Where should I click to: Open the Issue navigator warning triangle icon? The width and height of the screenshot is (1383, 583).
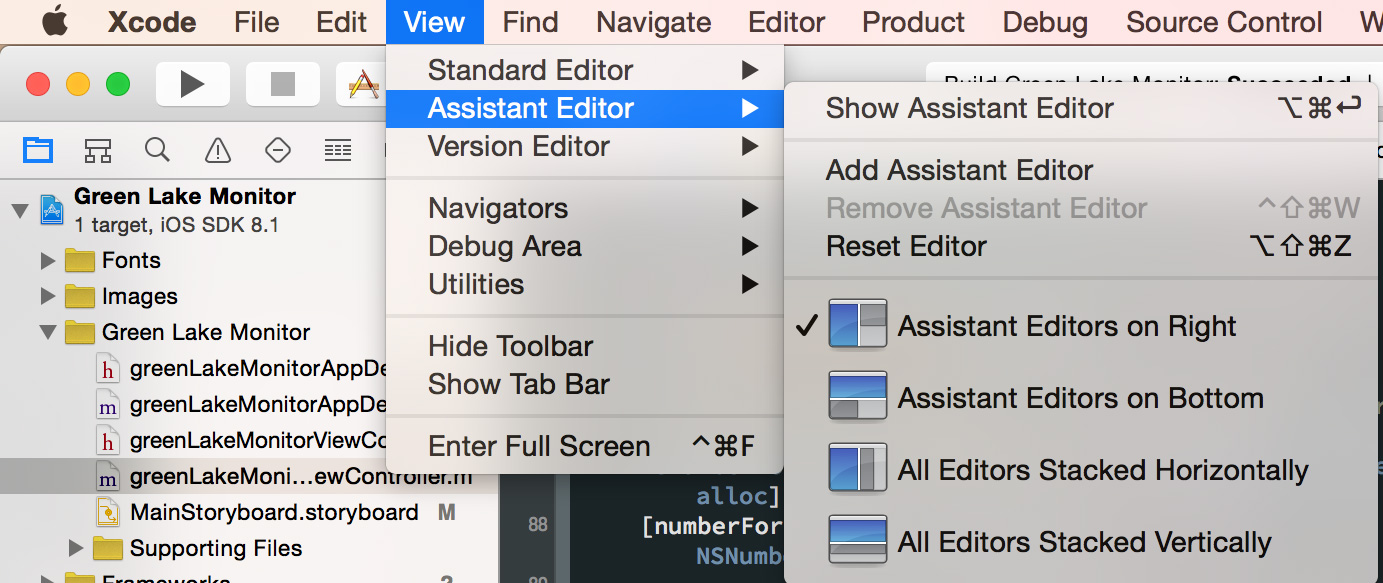[x=217, y=150]
